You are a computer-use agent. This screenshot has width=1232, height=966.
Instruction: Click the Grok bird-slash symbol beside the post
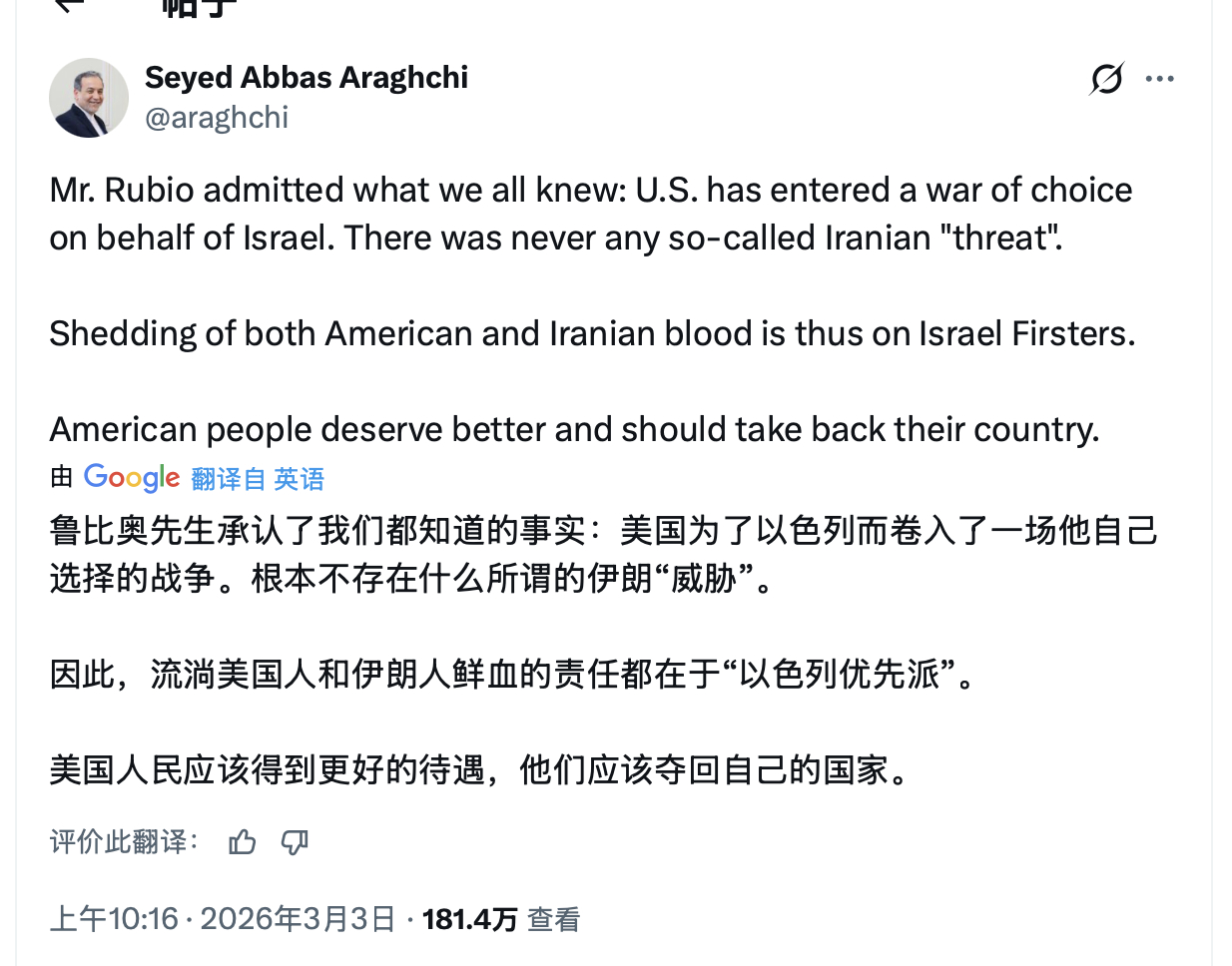coord(1105,78)
